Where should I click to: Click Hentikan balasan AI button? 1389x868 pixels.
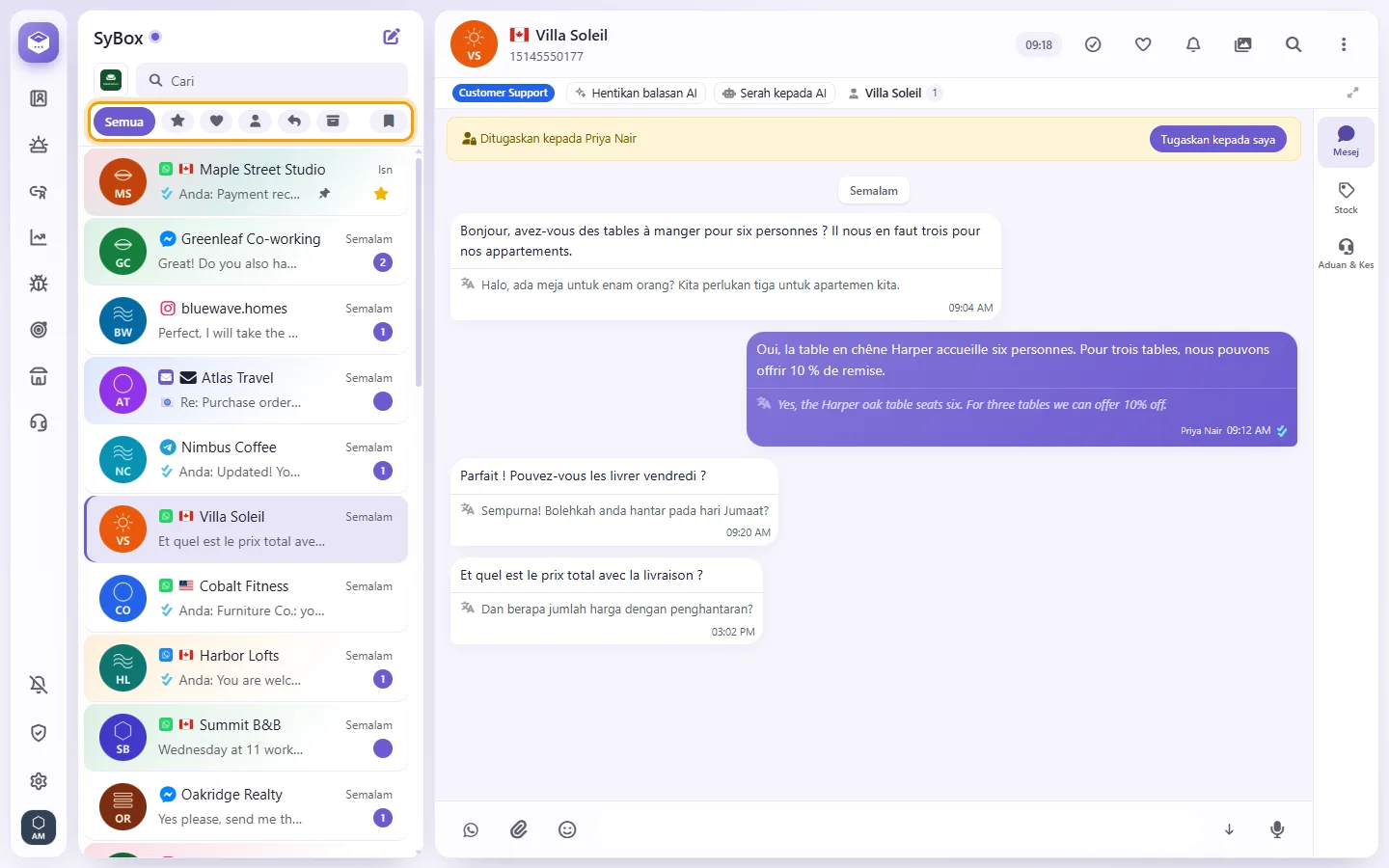click(x=637, y=93)
